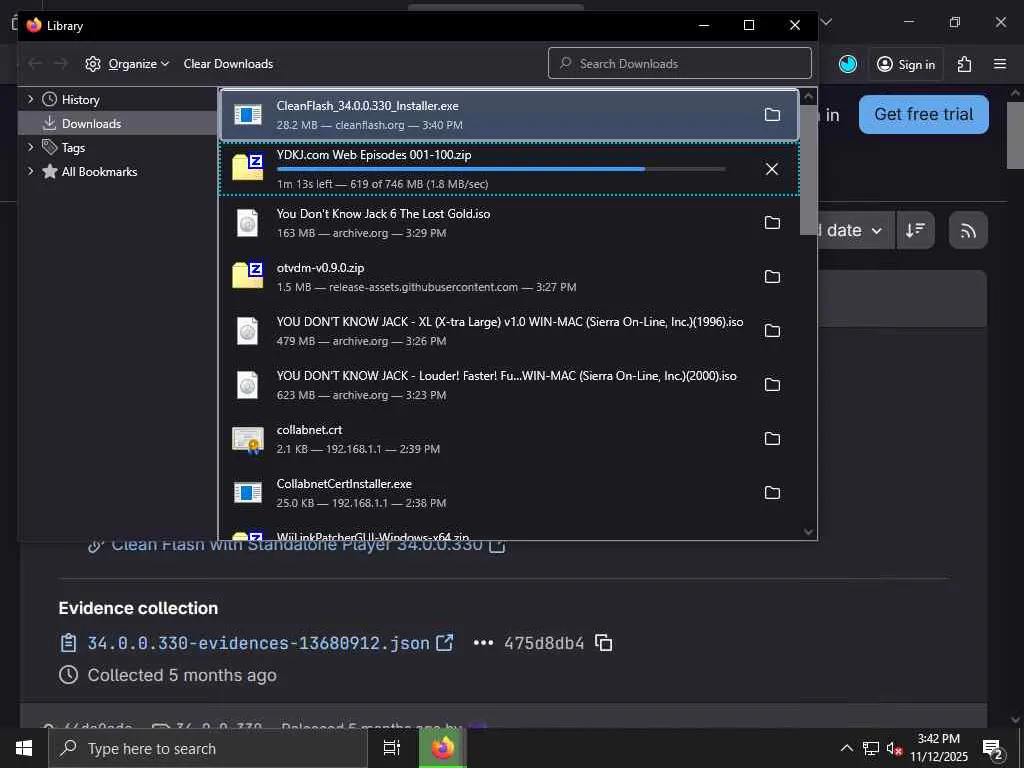Click the muted volume tray icon
This screenshot has width=1024, height=768.
(x=893, y=748)
